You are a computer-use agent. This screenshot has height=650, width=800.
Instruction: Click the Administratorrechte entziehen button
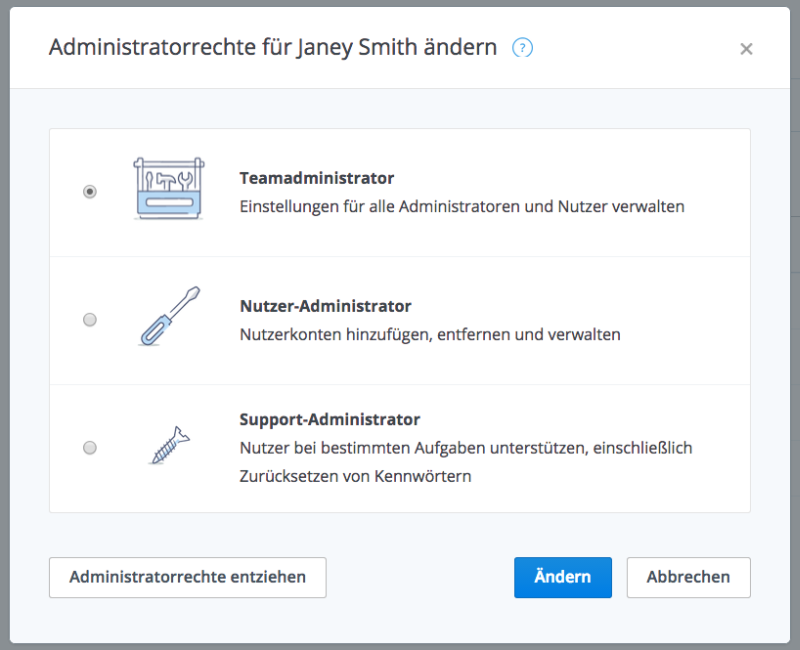point(188,578)
